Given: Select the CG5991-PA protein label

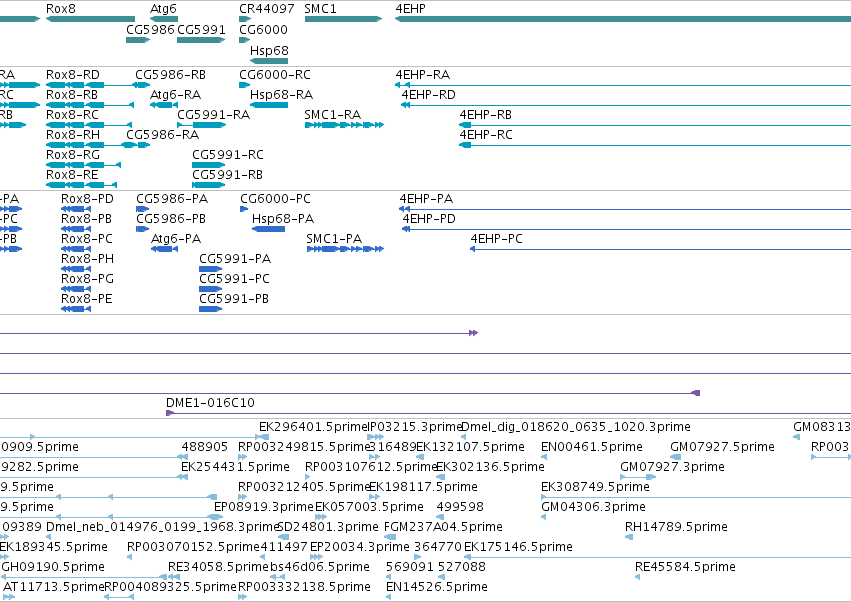Looking at the screenshot, I should coord(235,259).
